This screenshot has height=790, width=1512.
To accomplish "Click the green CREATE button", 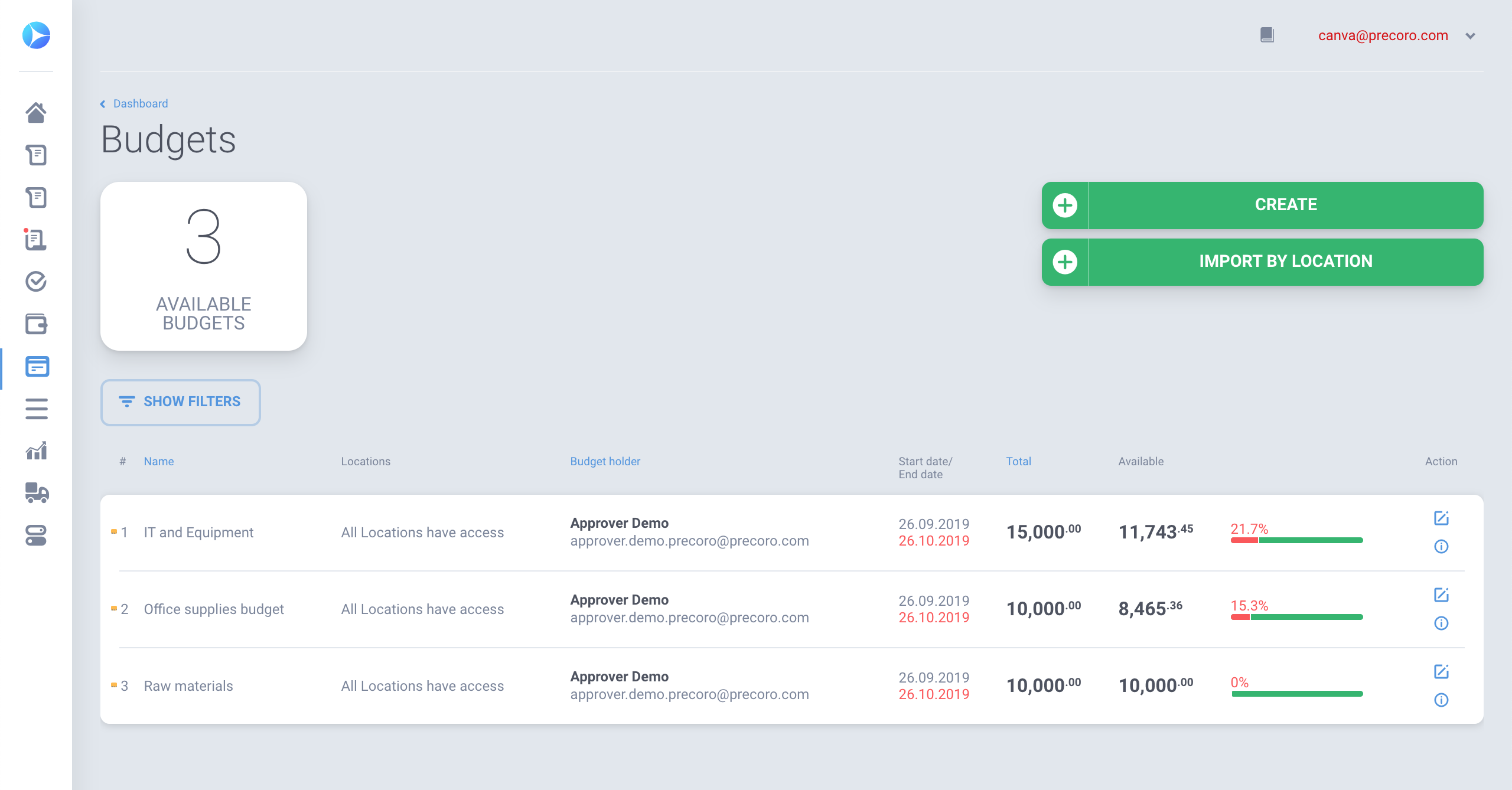I will [1262, 205].
